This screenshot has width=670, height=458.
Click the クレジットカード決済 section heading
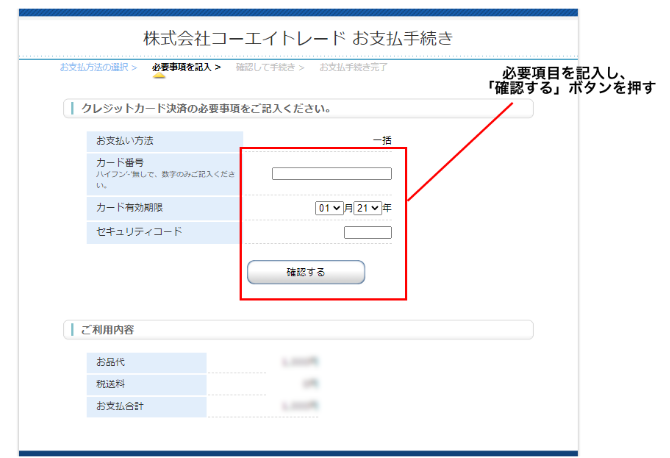[x=206, y=109]
